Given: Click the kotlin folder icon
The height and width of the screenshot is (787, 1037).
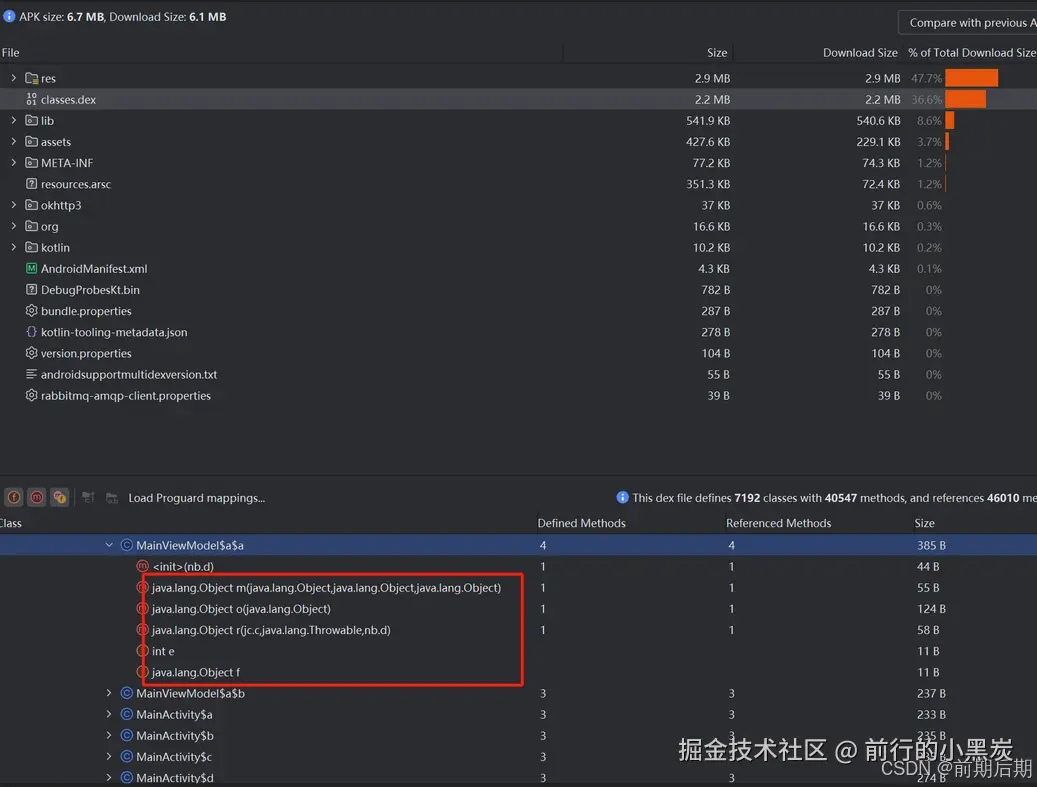Looking at the screenshot, I should pos(31,247).
